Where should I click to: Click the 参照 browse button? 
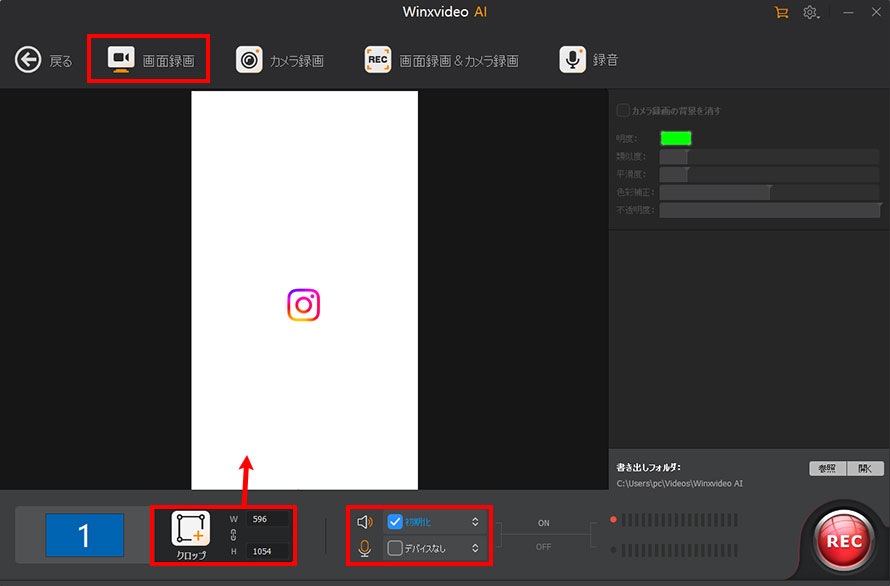pyautogui.click(x=827, y=468)
